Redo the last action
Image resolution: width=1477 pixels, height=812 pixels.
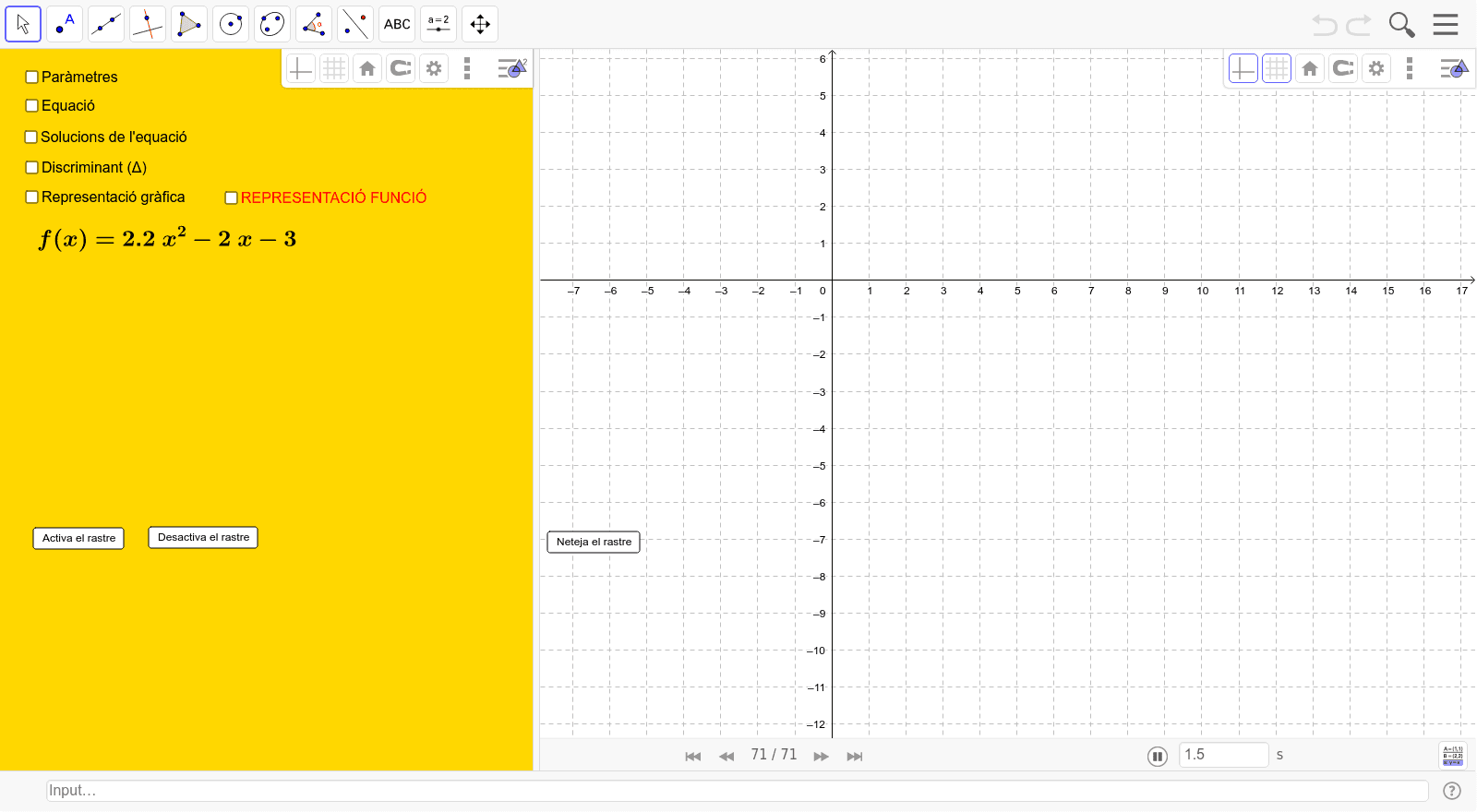(x=1359, y=25)
